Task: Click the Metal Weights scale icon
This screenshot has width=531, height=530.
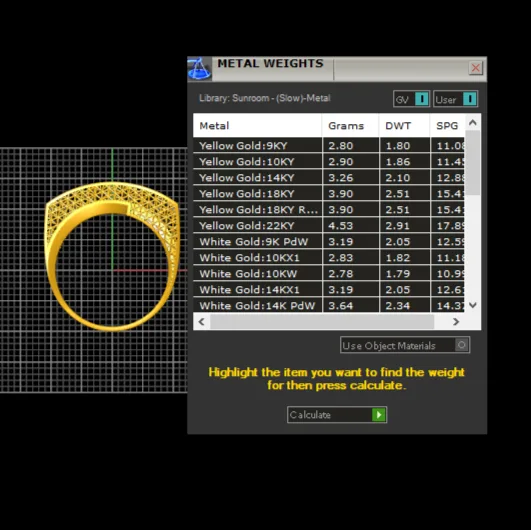Action: pyautogui.click(x=199, y=68)
